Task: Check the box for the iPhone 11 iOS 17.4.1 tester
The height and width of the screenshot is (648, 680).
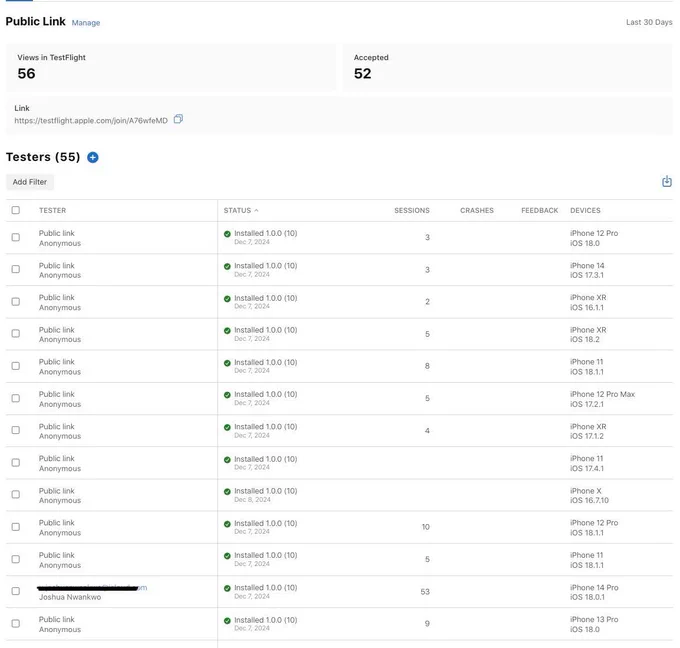Action: pyautogui.click(x=16, y=463)
